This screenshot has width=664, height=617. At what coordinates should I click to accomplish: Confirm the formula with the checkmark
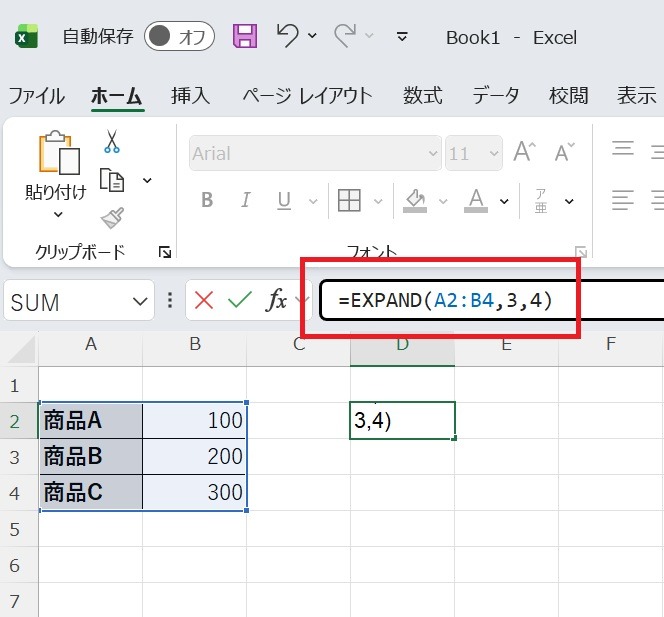pos(240,300)
